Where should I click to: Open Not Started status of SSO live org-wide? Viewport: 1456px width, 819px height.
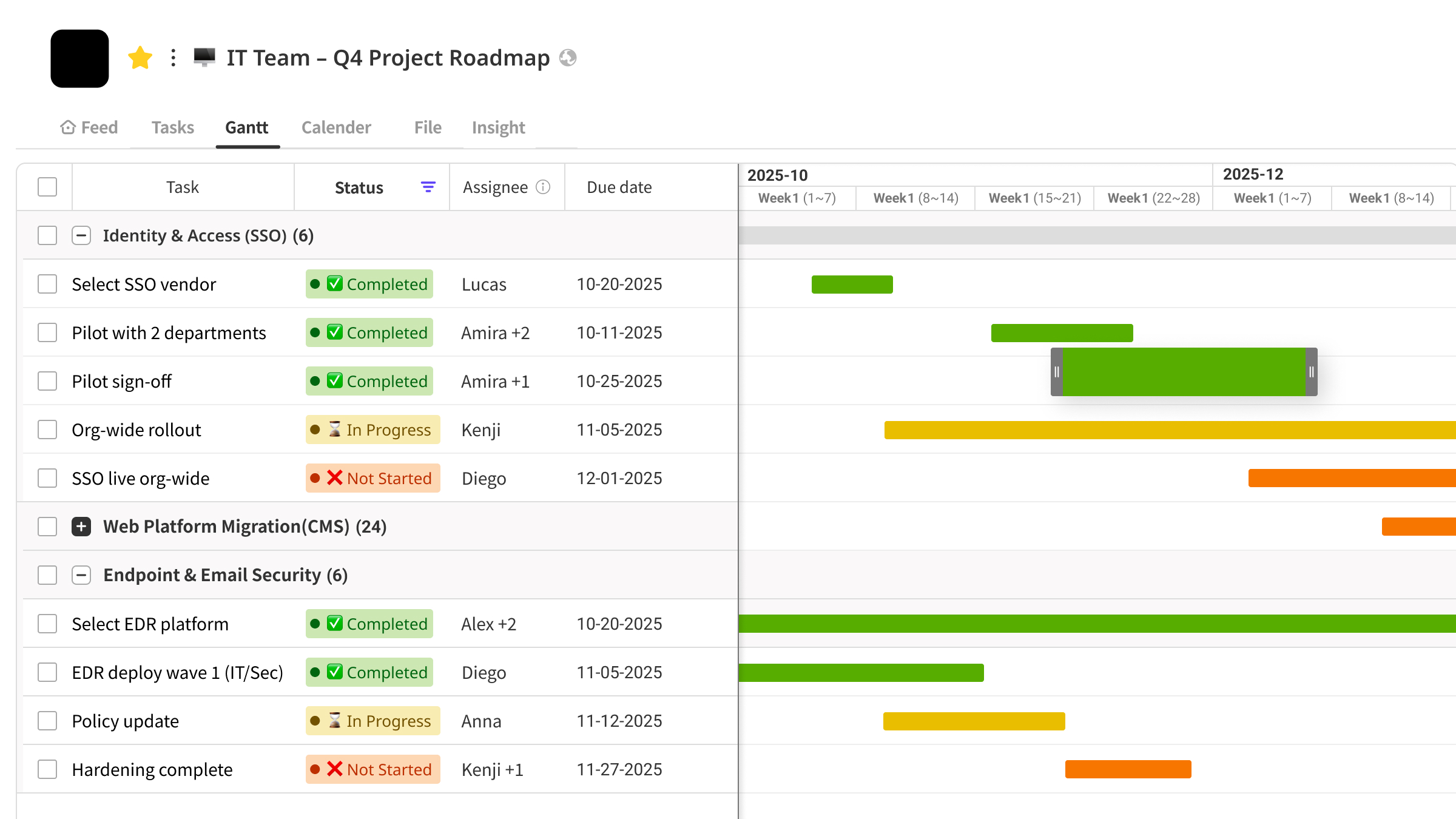tap(373, 478)
